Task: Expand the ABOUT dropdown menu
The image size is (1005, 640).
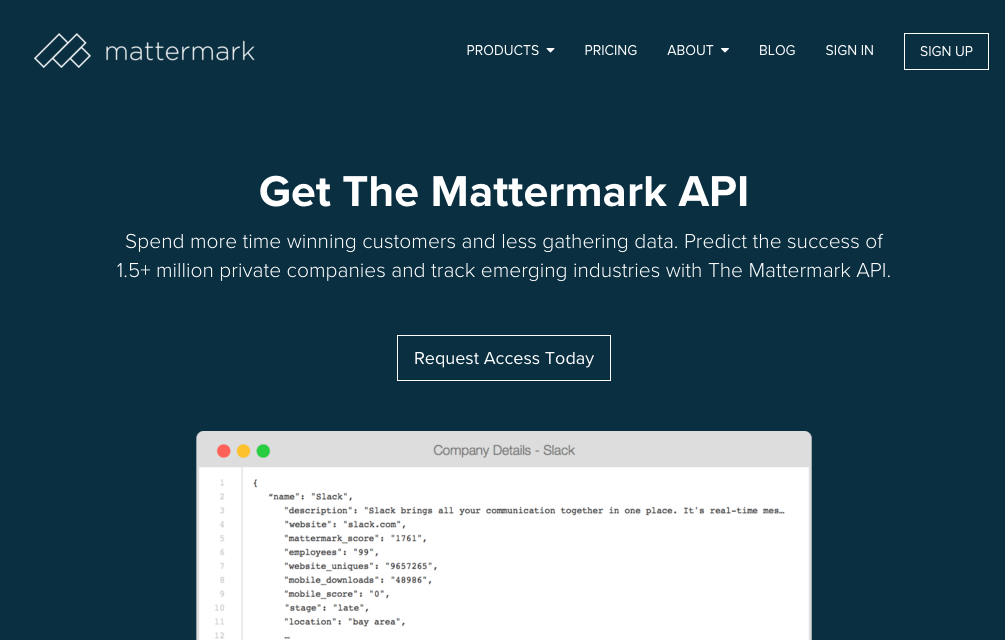Action: pyautogui.click(x=690, y=50)
